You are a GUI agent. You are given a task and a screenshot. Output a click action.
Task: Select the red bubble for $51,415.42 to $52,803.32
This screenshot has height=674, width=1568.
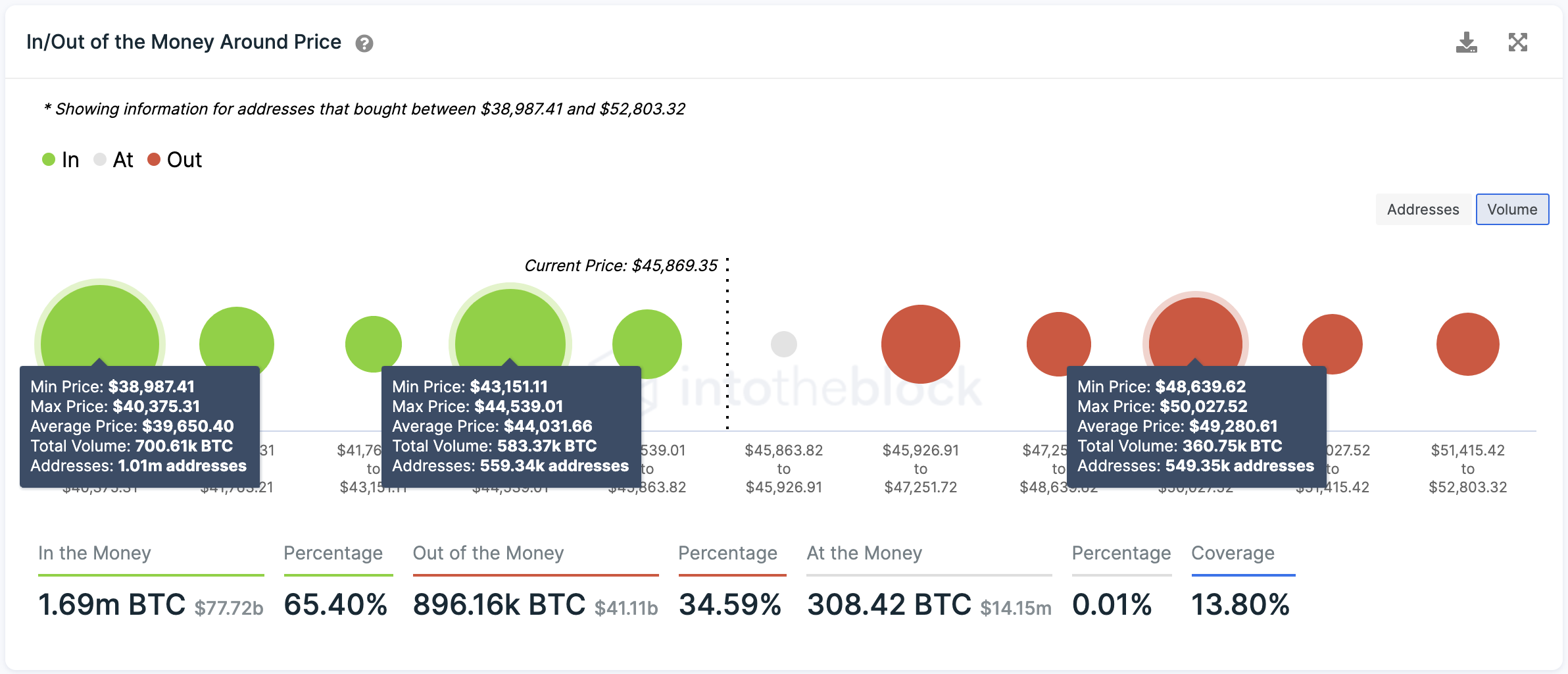click(1468, 344)
